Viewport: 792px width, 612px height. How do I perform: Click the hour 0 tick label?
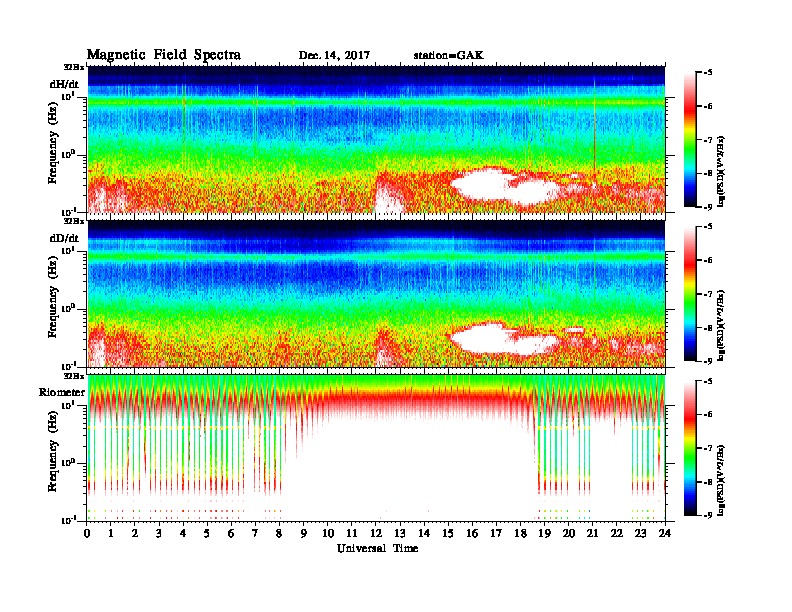pos(87,533)
